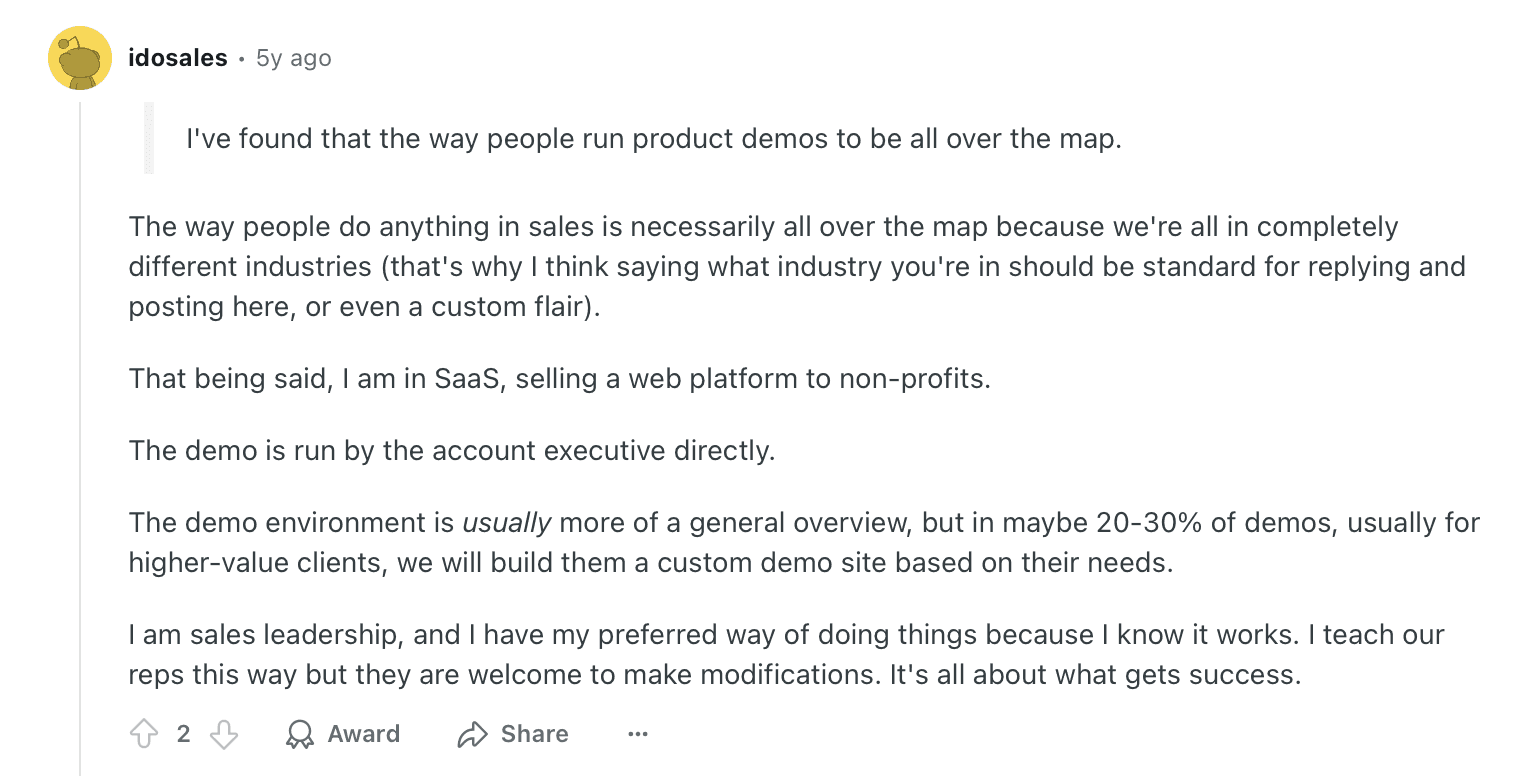Upvote the idosales comment
1518x776 pixels.
pos(144,735)
